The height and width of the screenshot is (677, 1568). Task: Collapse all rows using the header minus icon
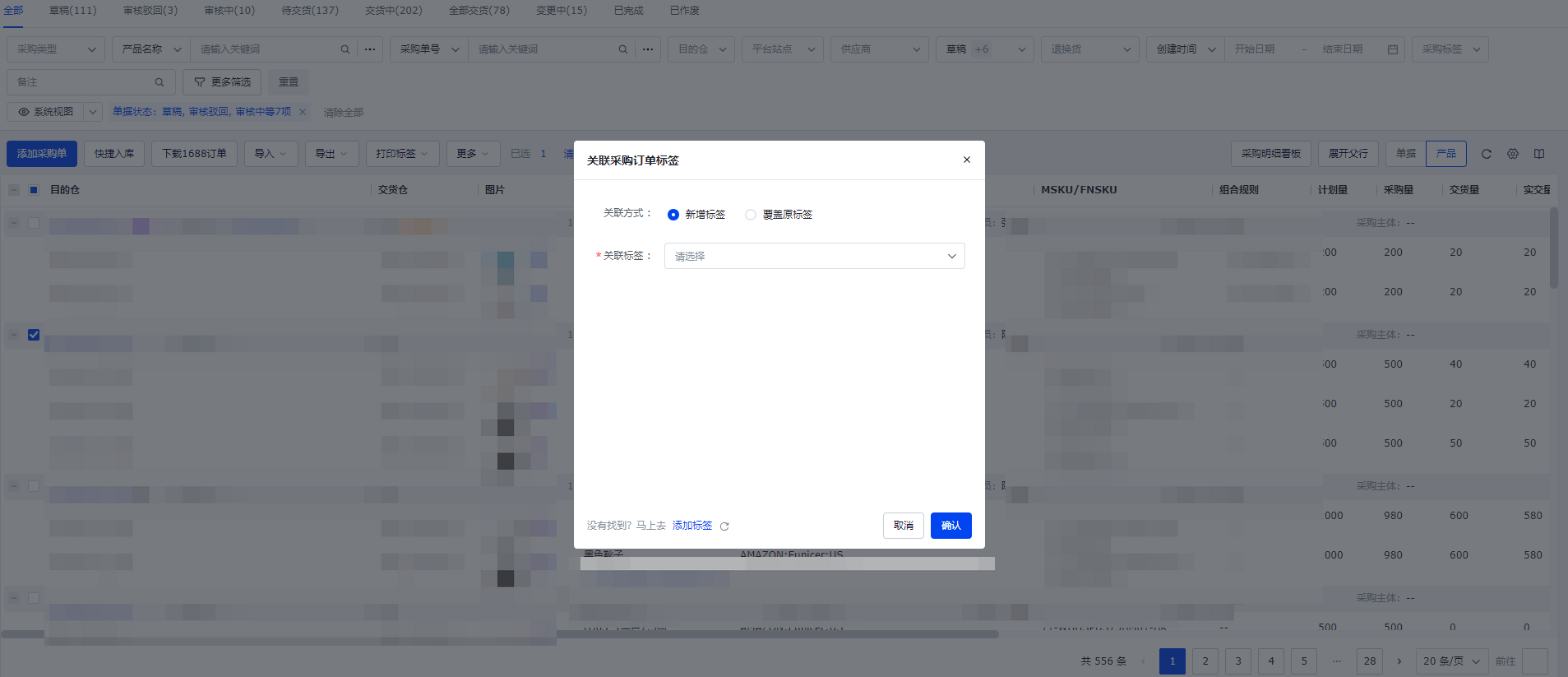click(x=14, y=190)
